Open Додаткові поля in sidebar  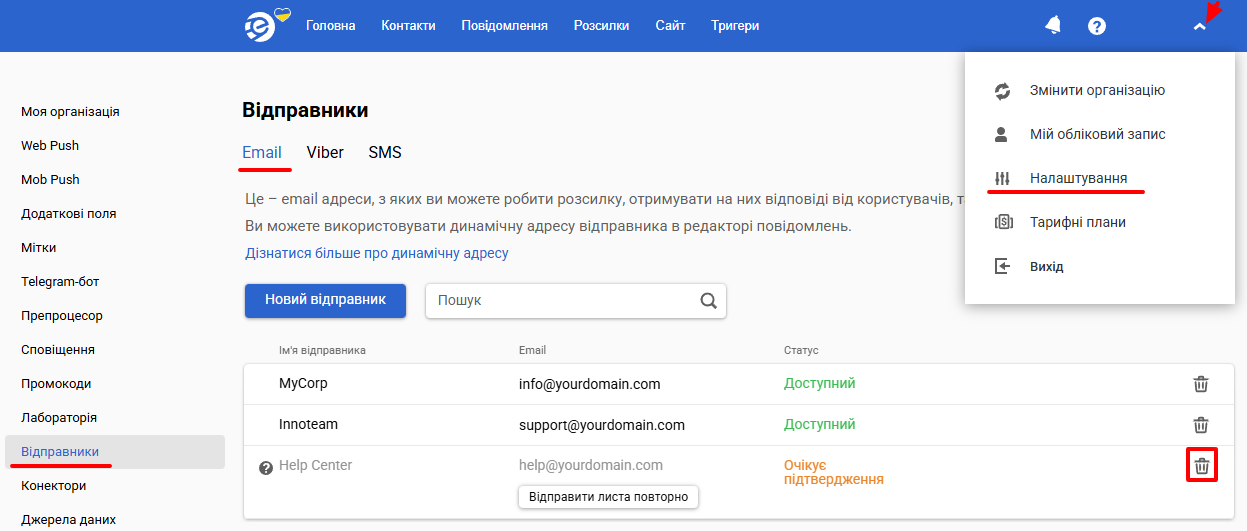[x=69, y=214]
